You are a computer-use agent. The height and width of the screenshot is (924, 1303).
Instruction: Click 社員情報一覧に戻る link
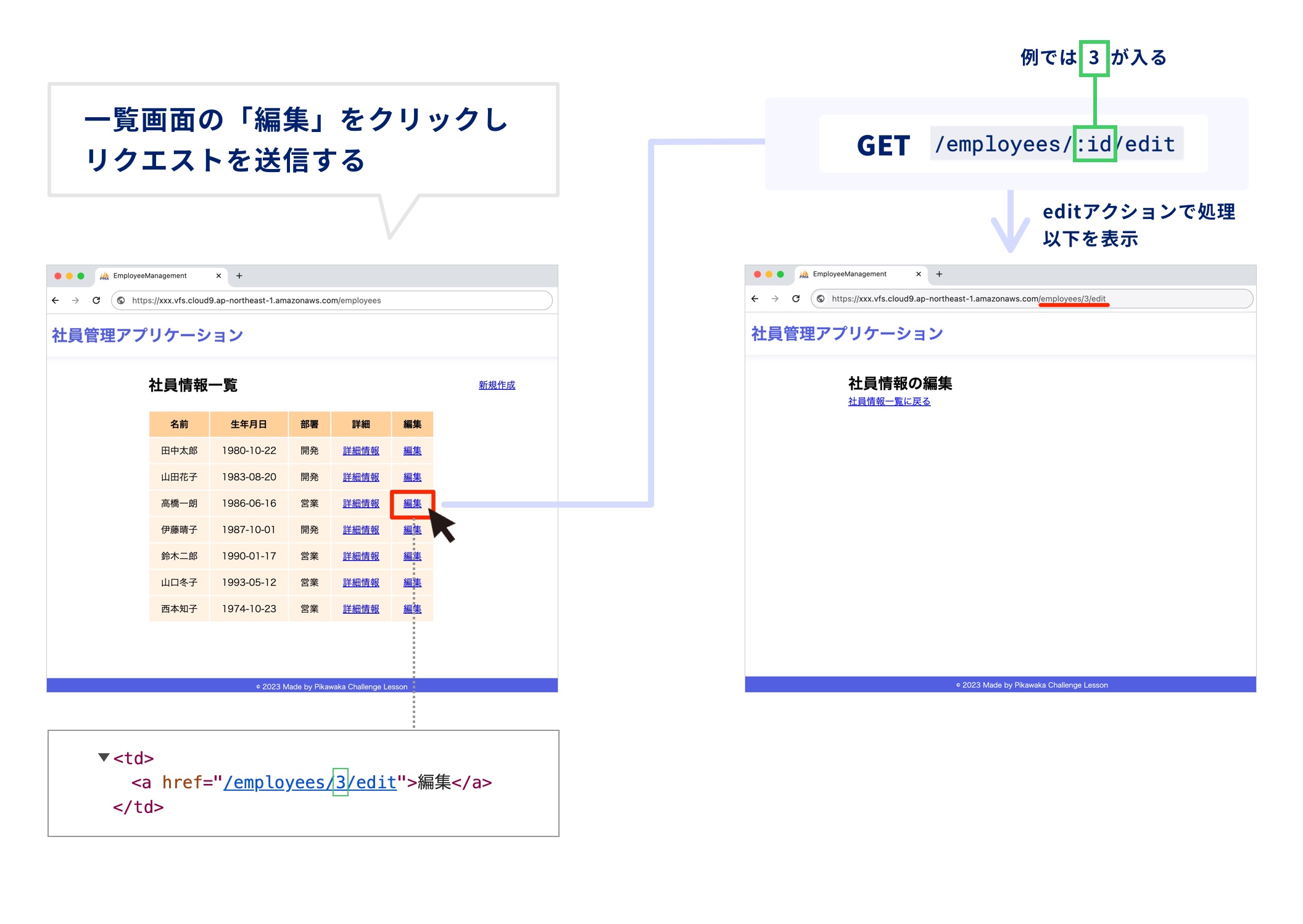(x=889, y=402)
